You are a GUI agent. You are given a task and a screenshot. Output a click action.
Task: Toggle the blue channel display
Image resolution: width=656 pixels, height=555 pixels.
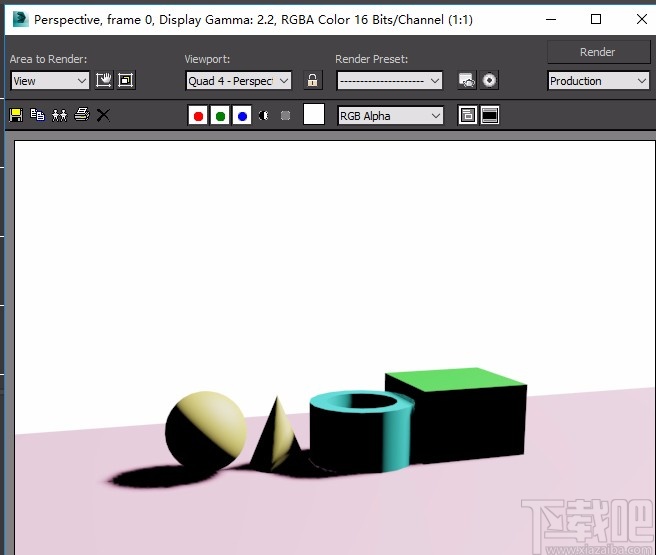242,116
